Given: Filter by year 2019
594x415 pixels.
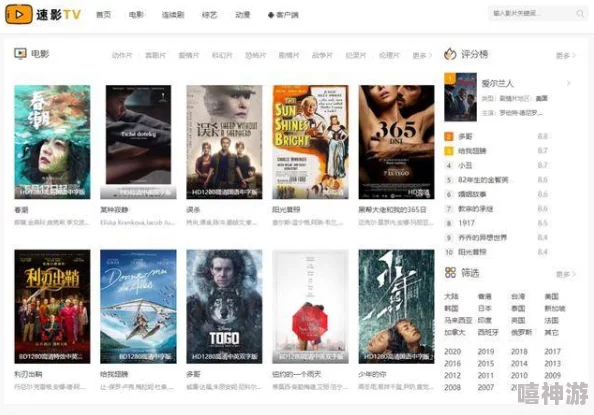Looking at the screenshot, I should [x=486, y=352].
